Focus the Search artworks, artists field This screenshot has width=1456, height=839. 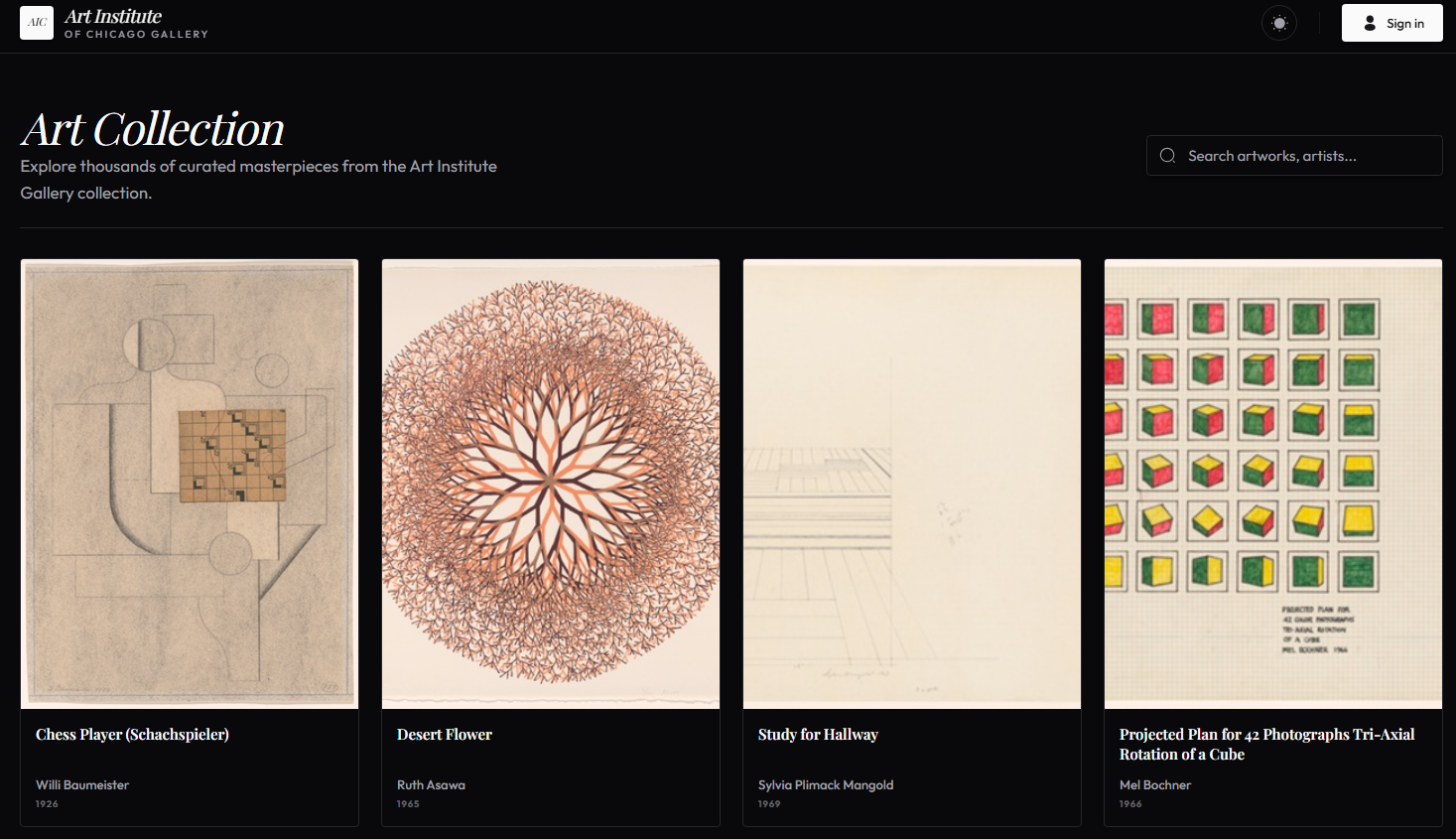pos(1294,156)
